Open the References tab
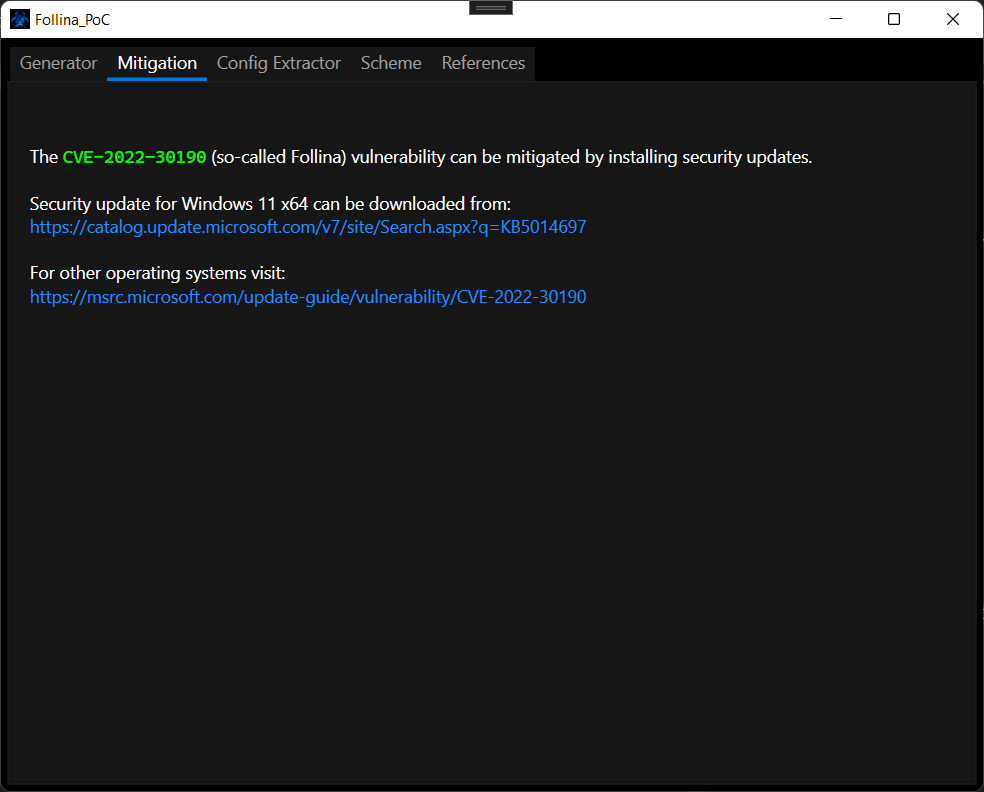 pos(483,63)
